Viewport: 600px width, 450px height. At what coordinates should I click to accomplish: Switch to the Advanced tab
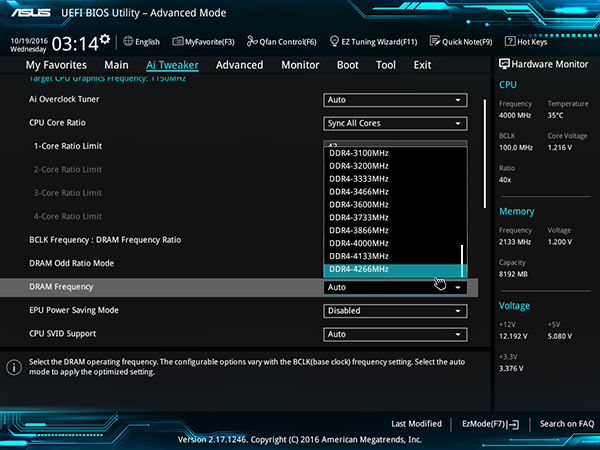pos(240,65)
